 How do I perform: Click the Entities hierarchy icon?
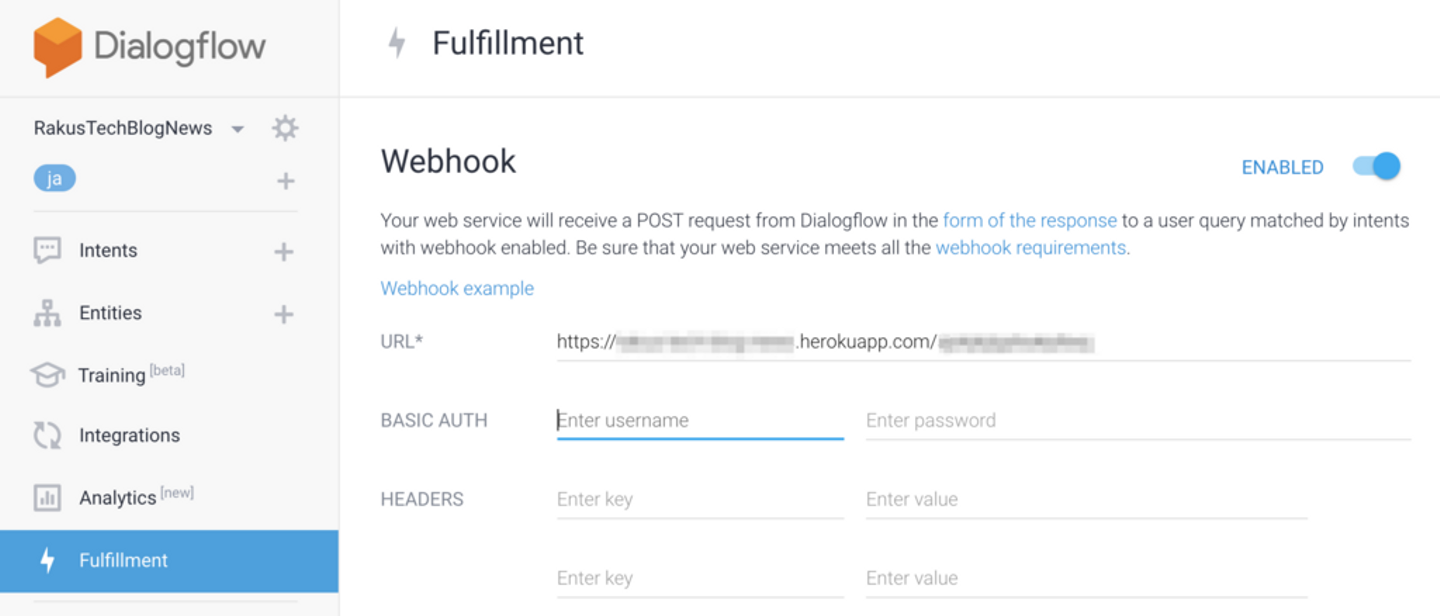(47, 313)
